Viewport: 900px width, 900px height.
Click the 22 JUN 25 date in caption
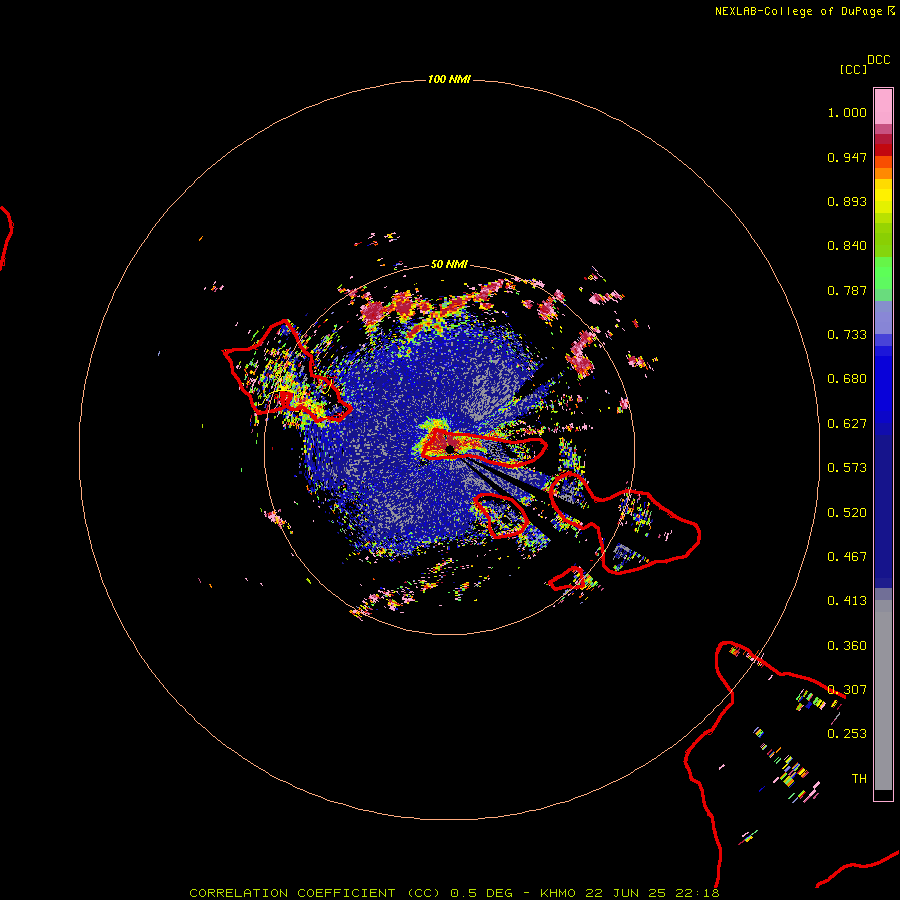626,893
